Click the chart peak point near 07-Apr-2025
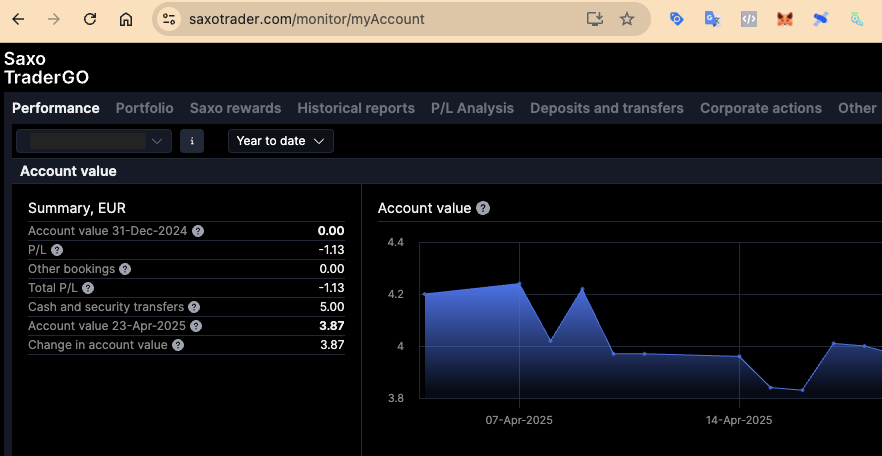 [x=519, y=284]
